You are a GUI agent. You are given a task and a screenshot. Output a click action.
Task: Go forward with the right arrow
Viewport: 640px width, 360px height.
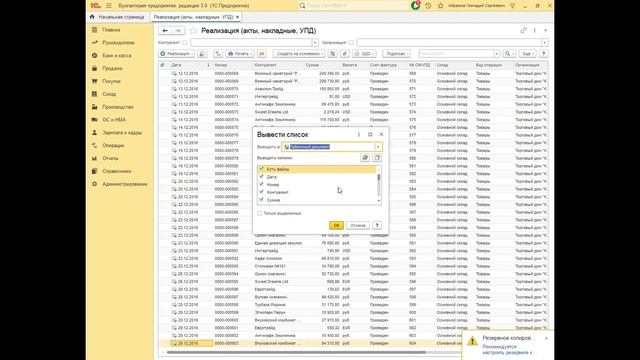[178, 31]
